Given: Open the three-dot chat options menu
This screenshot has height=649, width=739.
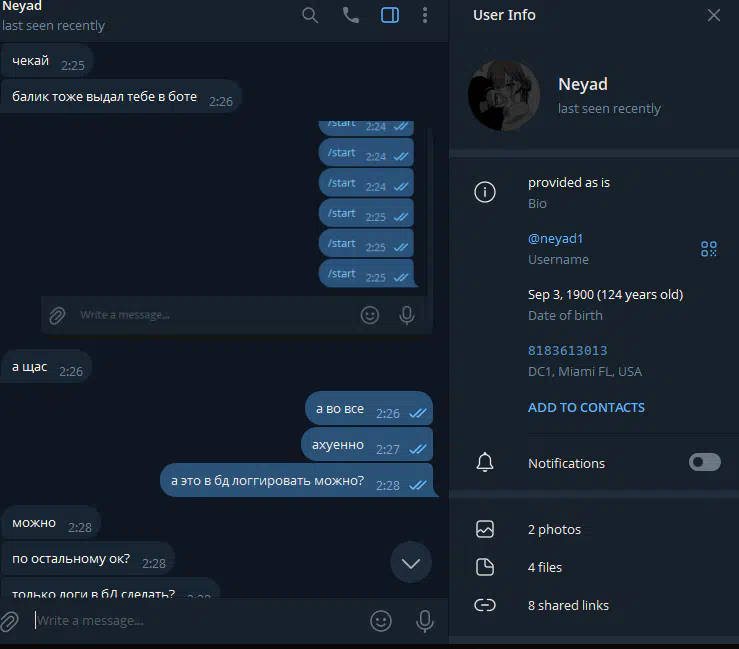Looking at the screenshot, I should coord(425,16).
